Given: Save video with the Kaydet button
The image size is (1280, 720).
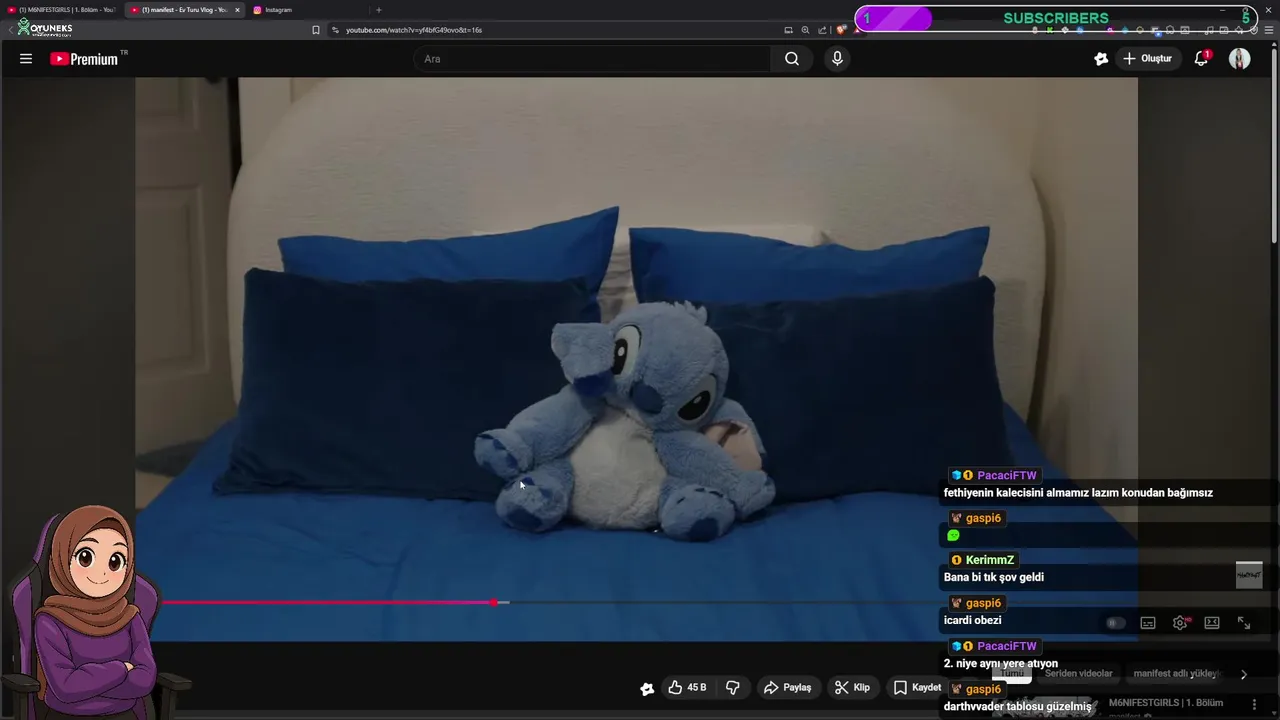Looking at the screenshot, I should pyautogui.click(x=918, y=688).
